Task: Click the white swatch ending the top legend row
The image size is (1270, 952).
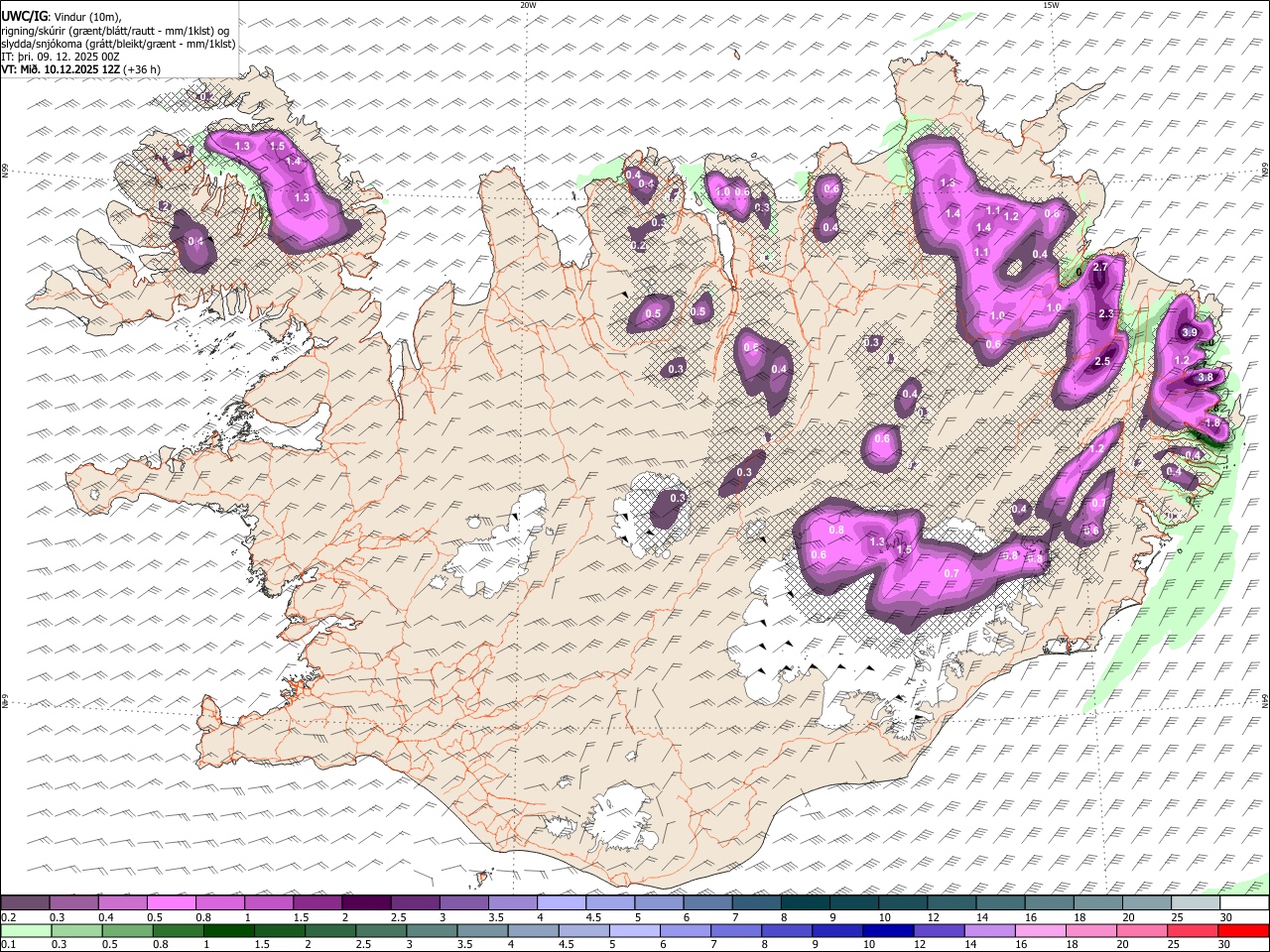Action: click(1243, 902)
